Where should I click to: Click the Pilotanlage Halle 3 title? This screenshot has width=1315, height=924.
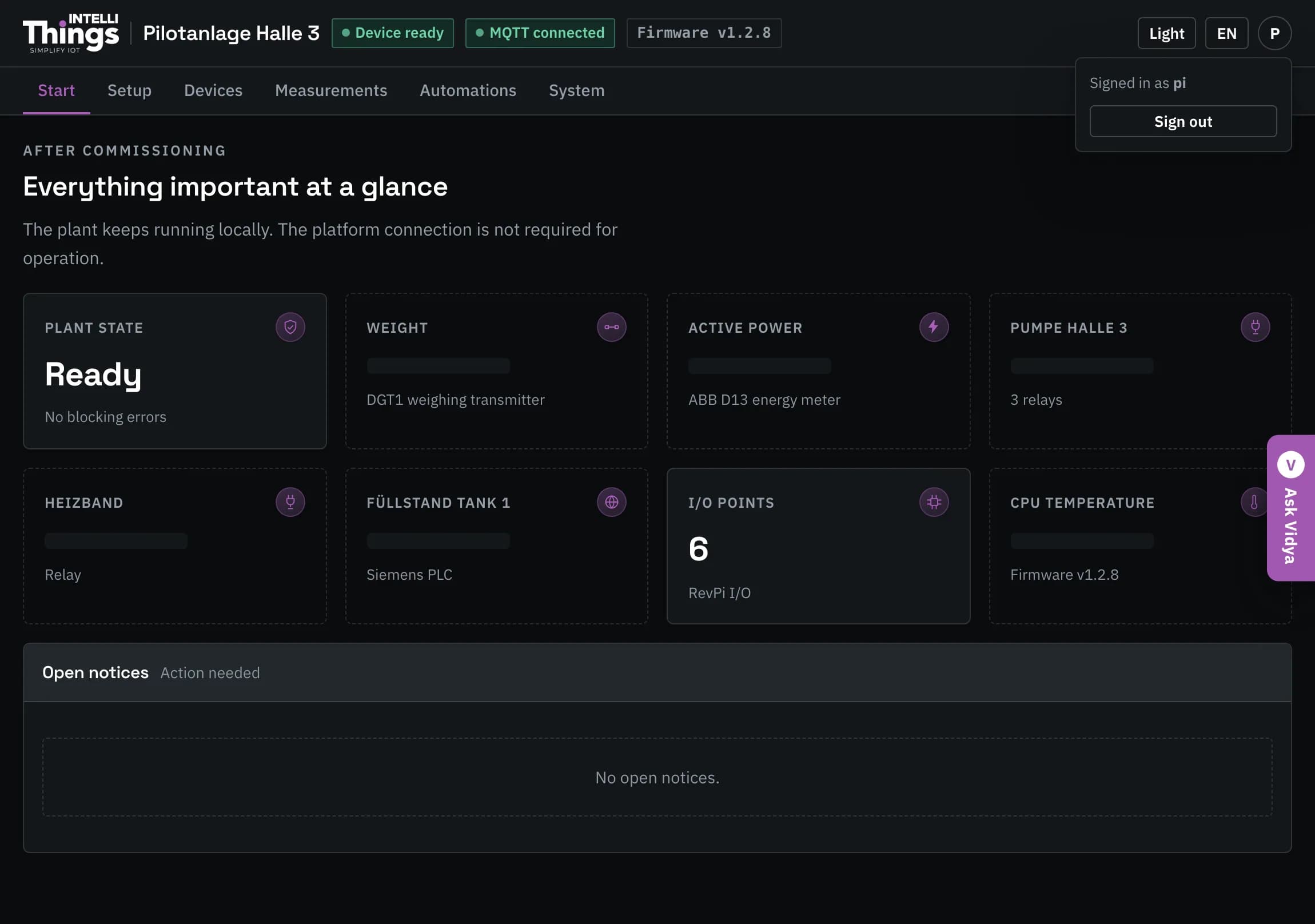(x=232, y=33)
